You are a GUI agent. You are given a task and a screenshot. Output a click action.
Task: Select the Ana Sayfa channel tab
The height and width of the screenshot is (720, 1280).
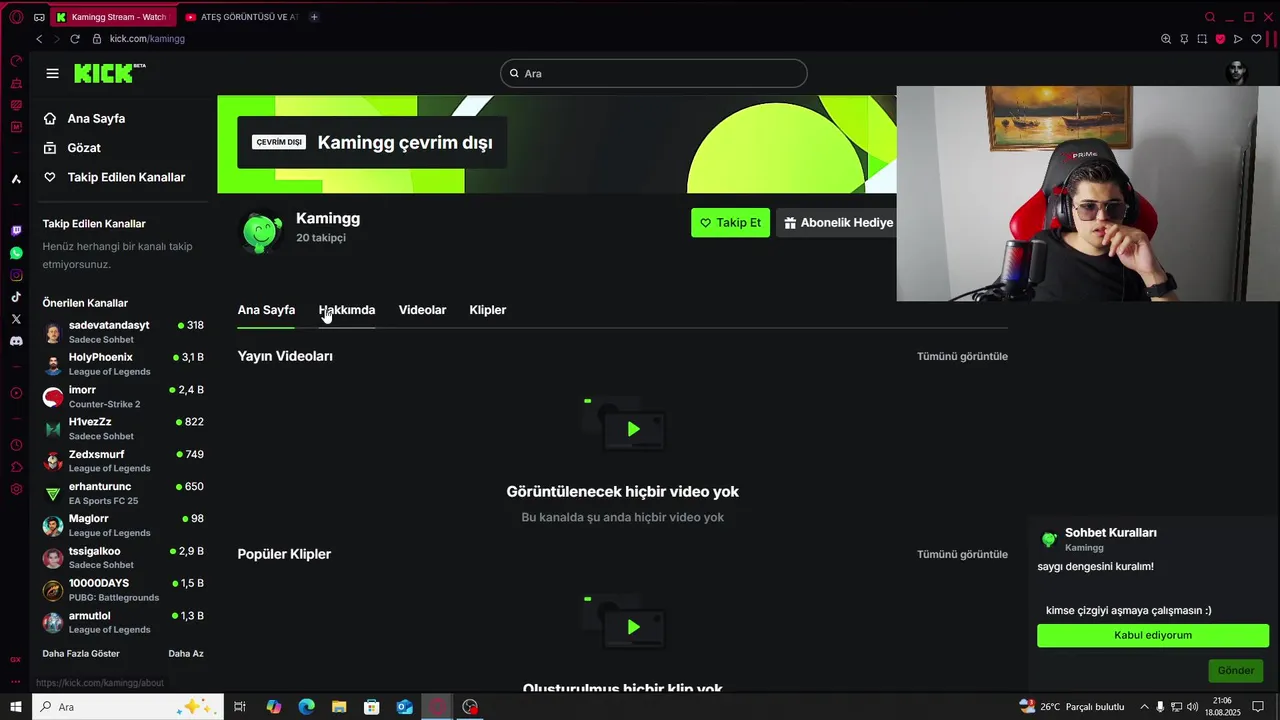pos(266,310)
